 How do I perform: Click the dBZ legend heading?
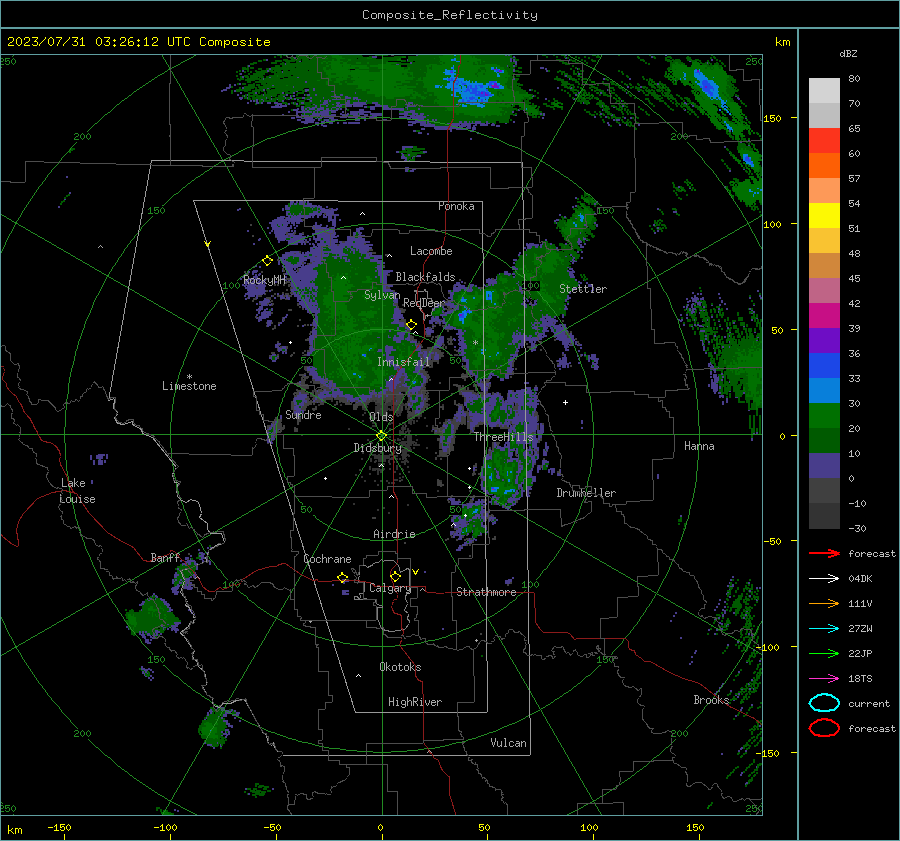click(x=848, y=53)
